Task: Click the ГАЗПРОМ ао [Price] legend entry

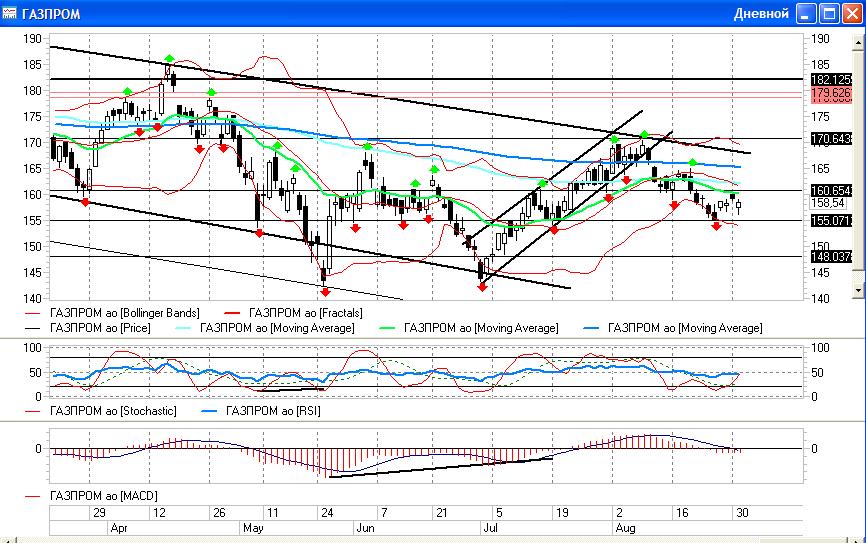Action: click(x=100, y=328)
